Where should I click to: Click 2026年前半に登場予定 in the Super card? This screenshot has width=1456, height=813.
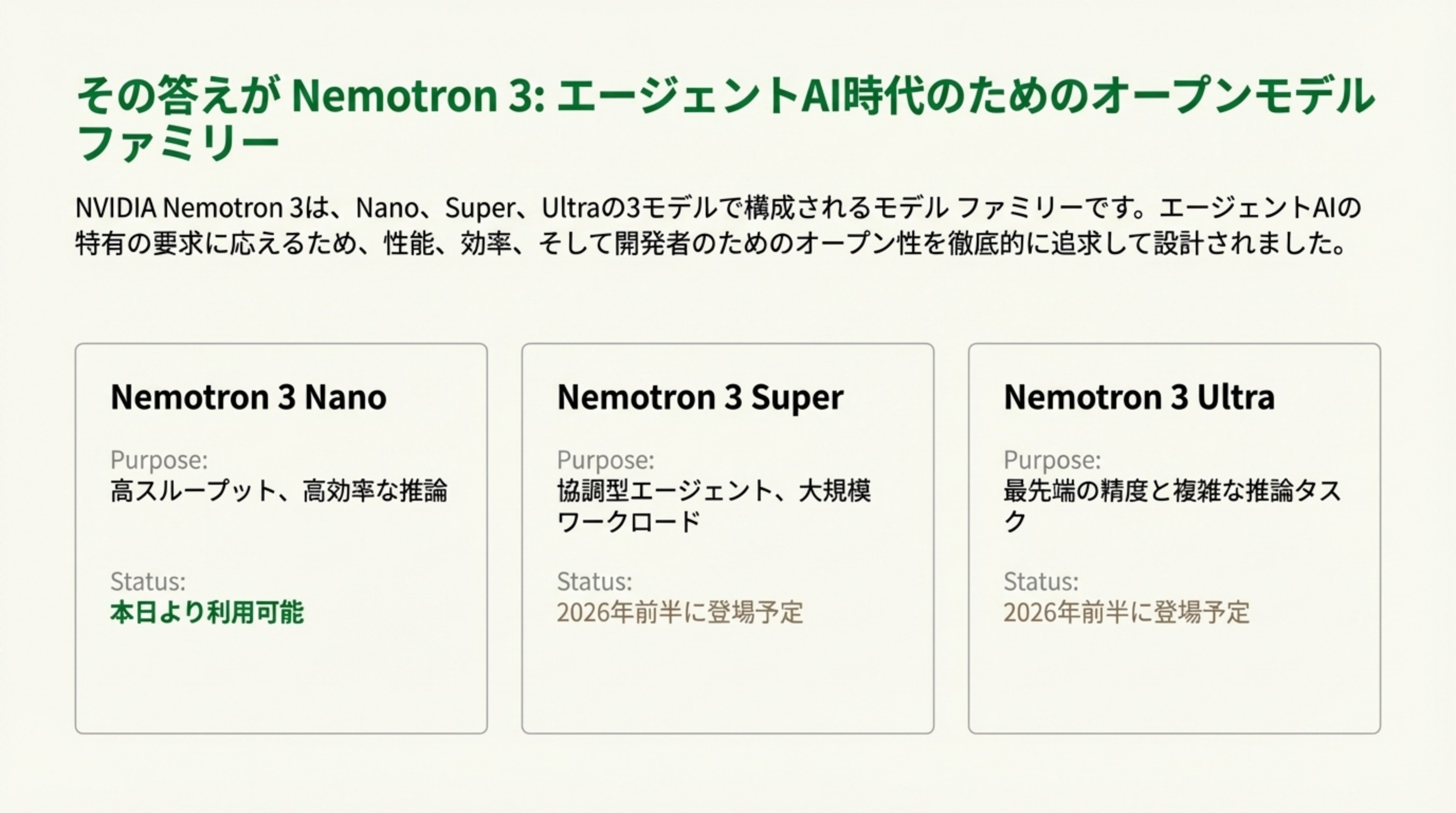(680, 612)
